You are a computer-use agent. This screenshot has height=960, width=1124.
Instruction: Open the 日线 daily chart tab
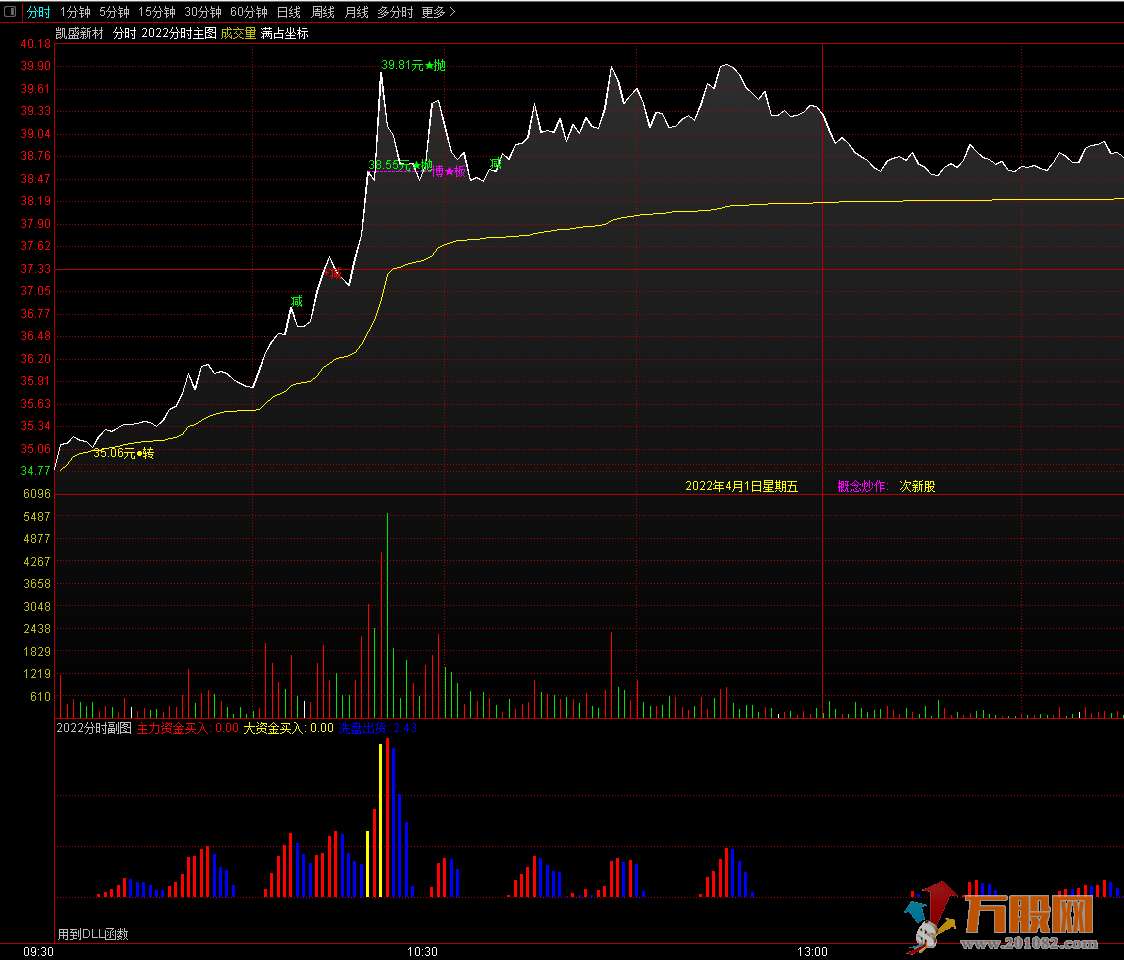click(x=289, y=12)
